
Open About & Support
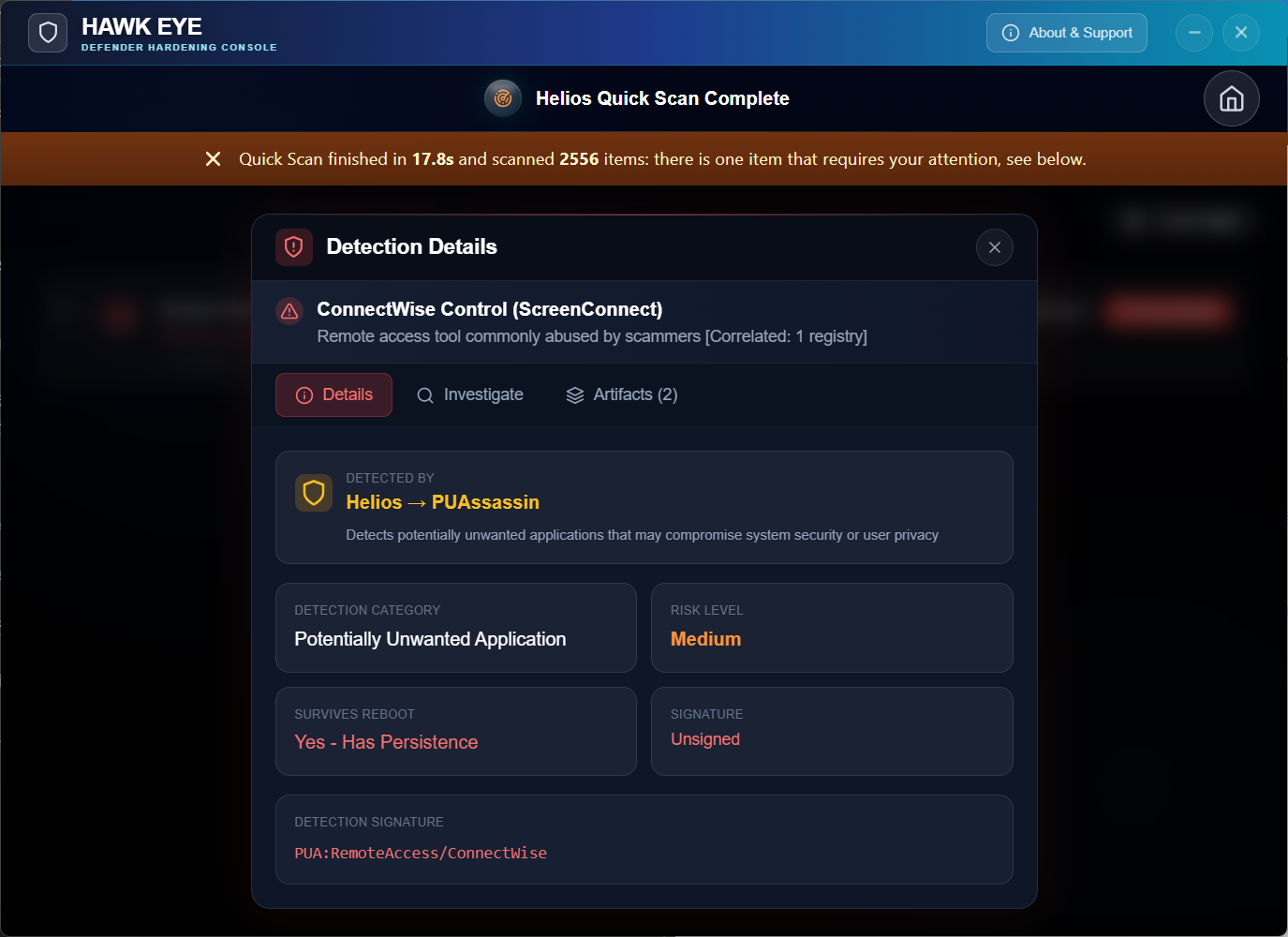point(1066,33)
